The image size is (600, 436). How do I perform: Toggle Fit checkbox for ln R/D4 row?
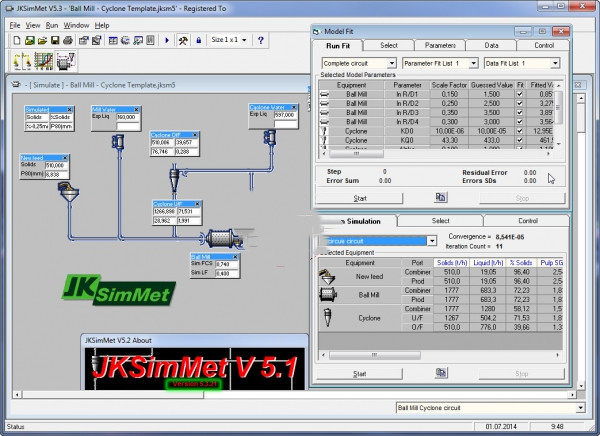[520, 122]
